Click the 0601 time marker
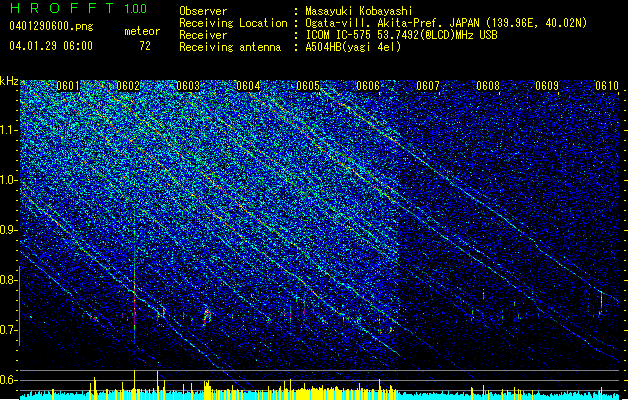This screenshot has width=629, height=400. click(68, 86)
